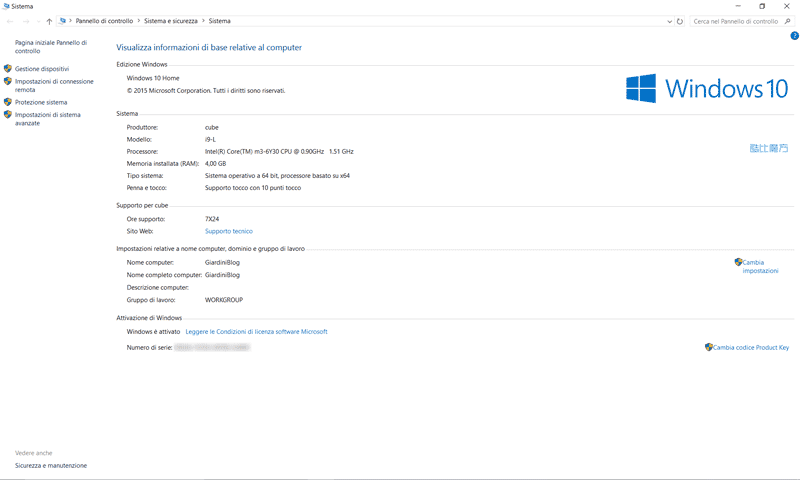The width and height of the screenshot is (800, 480).
Task: Open recent locations dropdown arrow
Action: point(39,21)
